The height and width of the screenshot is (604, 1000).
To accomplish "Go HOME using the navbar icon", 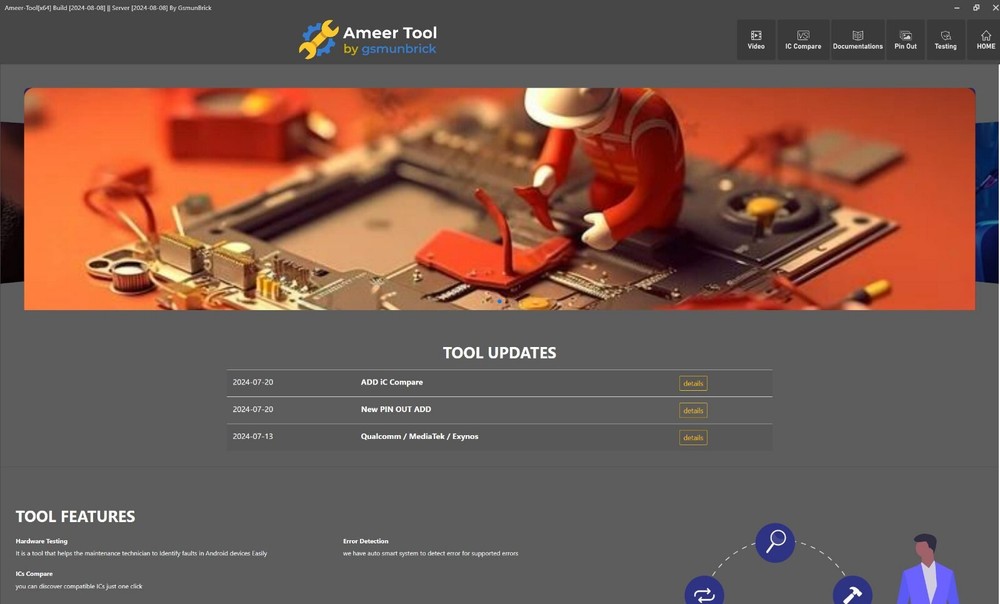I will (985, 39).
